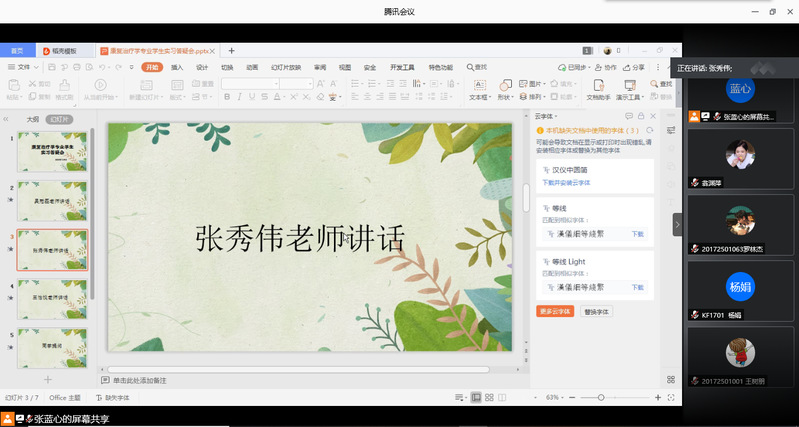Click the Undo arrow icon

[x=102, y=67]
